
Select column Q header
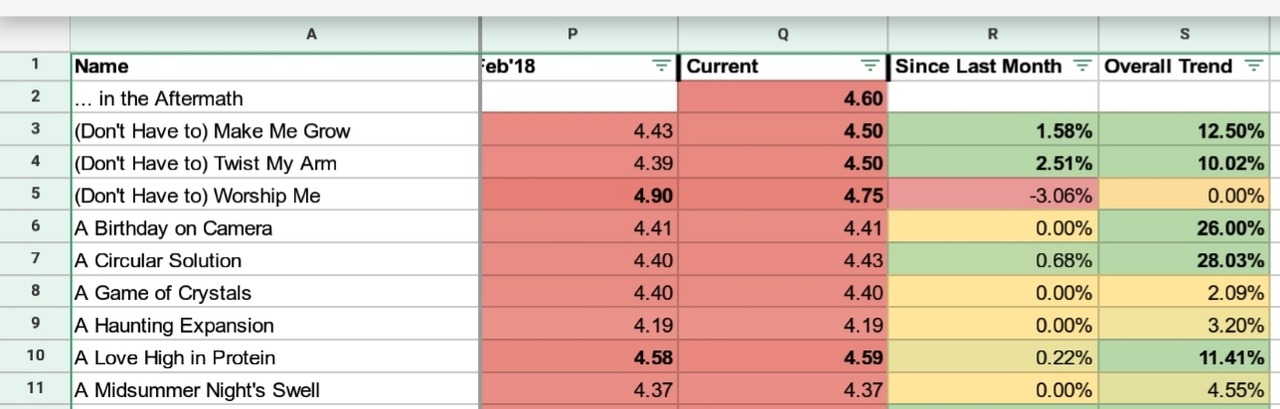[783, 33]
